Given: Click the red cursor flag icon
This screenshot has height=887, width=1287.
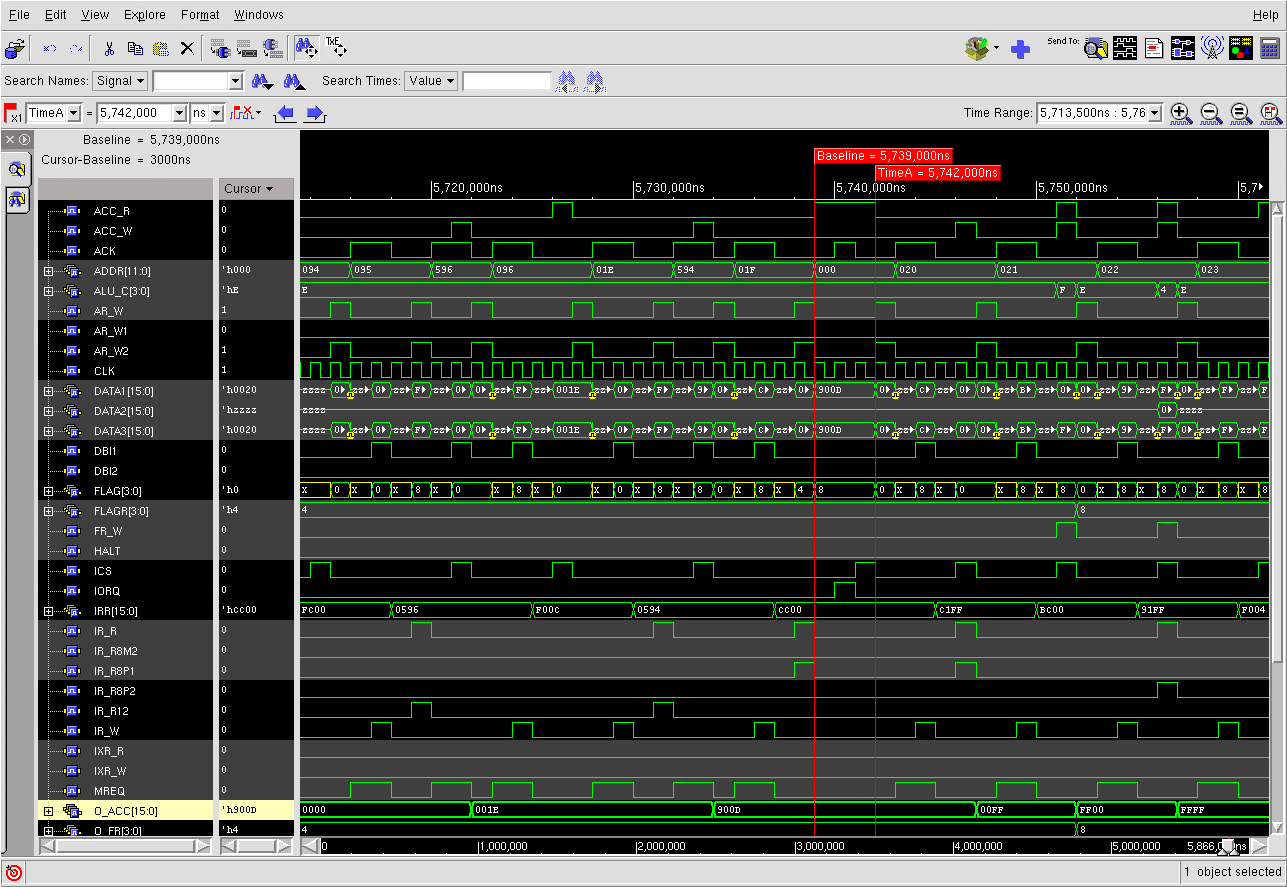Looking at the screenshot, I should click(13, 113).
